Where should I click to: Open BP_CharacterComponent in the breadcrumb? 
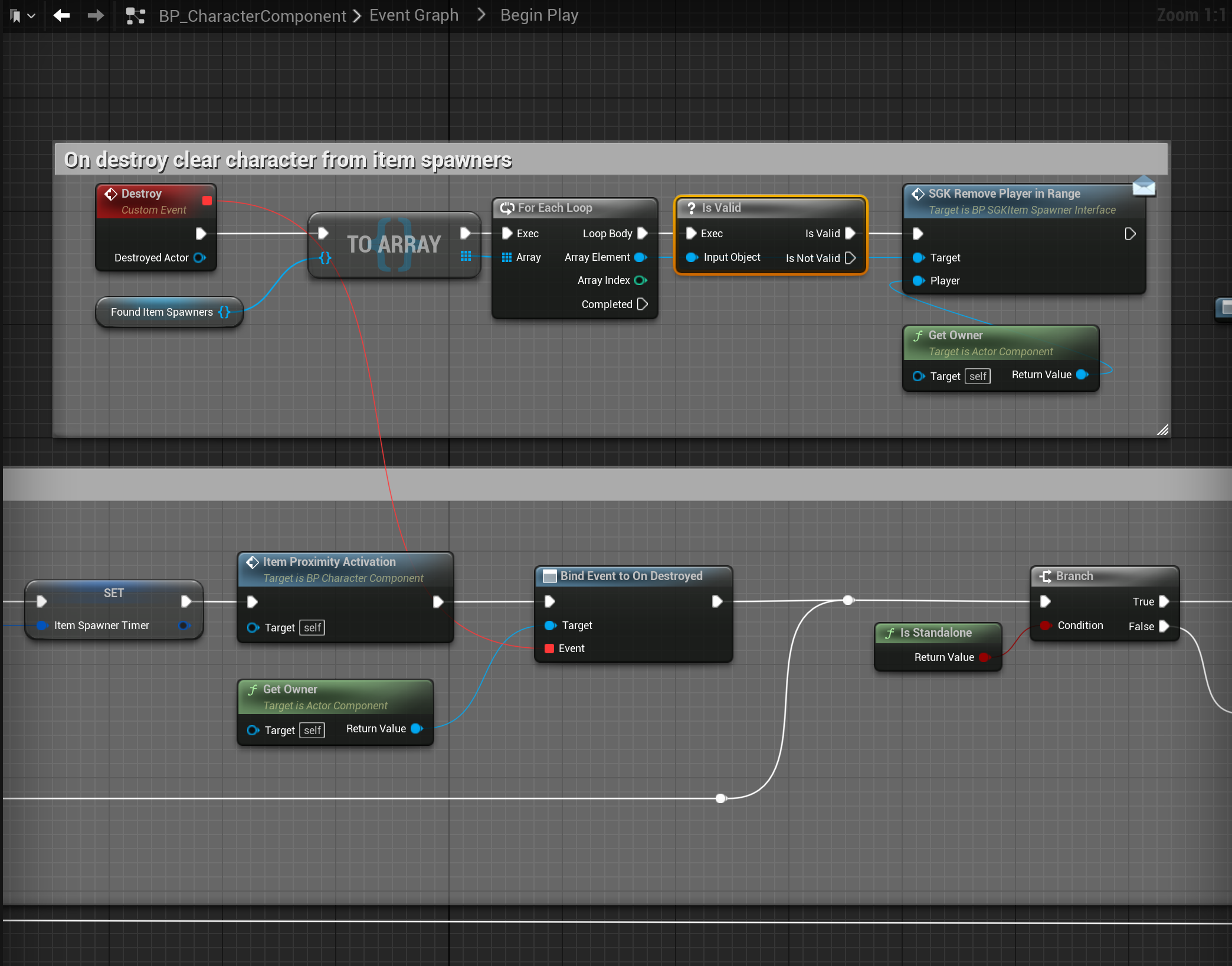[252, 16]
